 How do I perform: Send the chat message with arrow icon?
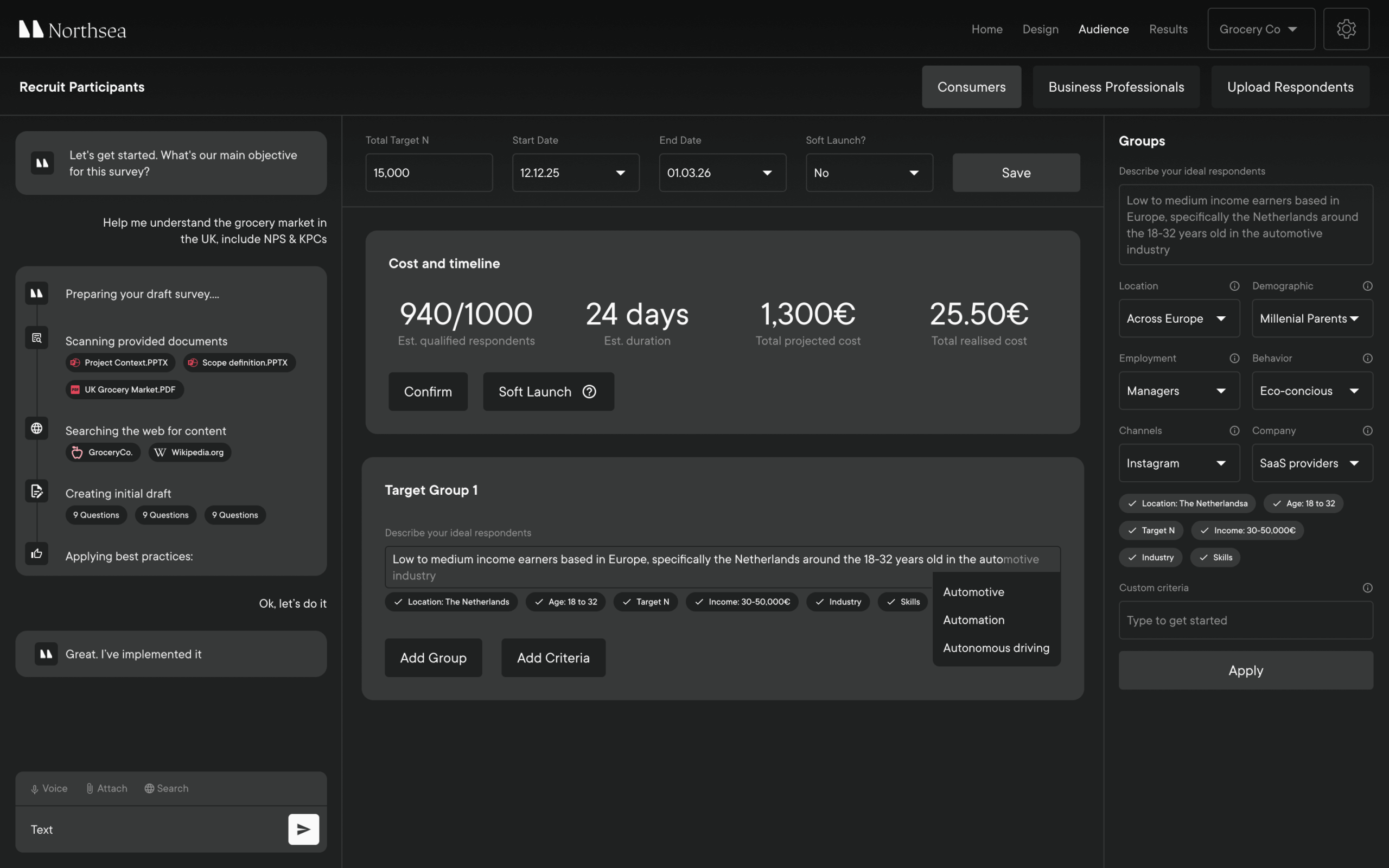pos(304,829)
